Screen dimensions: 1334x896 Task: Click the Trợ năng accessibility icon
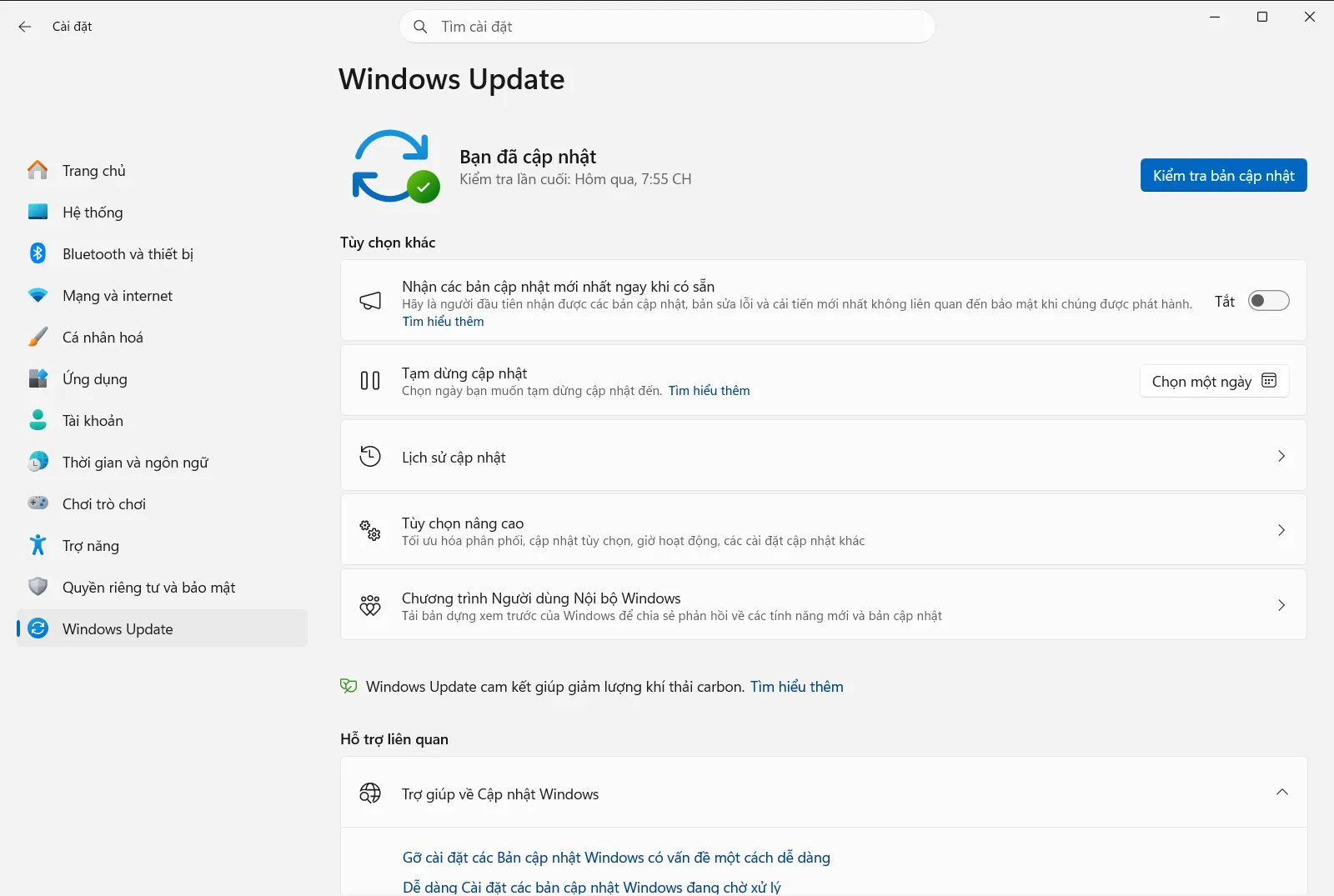tap(38, 545)
